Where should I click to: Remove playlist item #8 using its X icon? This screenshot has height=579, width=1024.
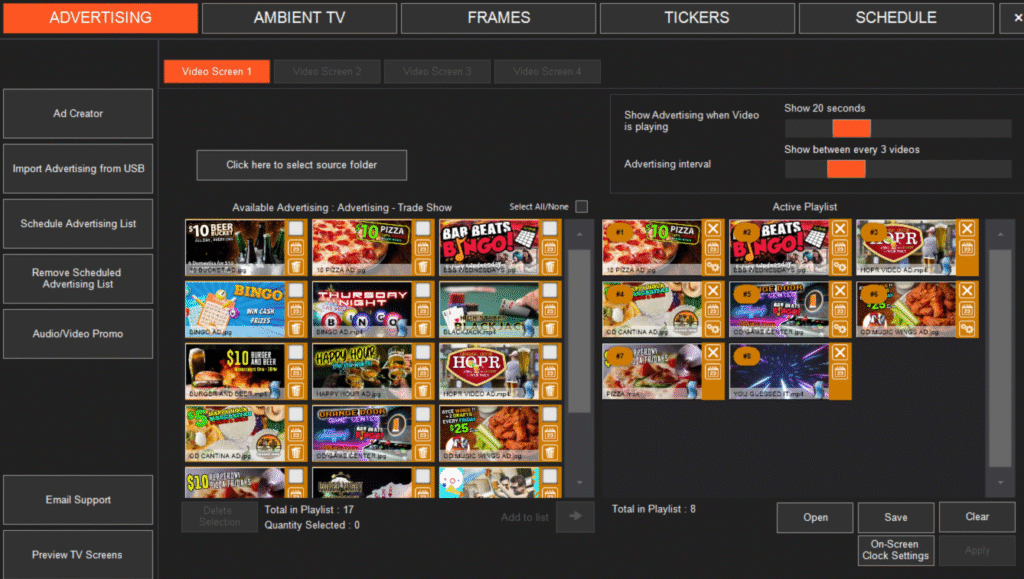(840, 353)
